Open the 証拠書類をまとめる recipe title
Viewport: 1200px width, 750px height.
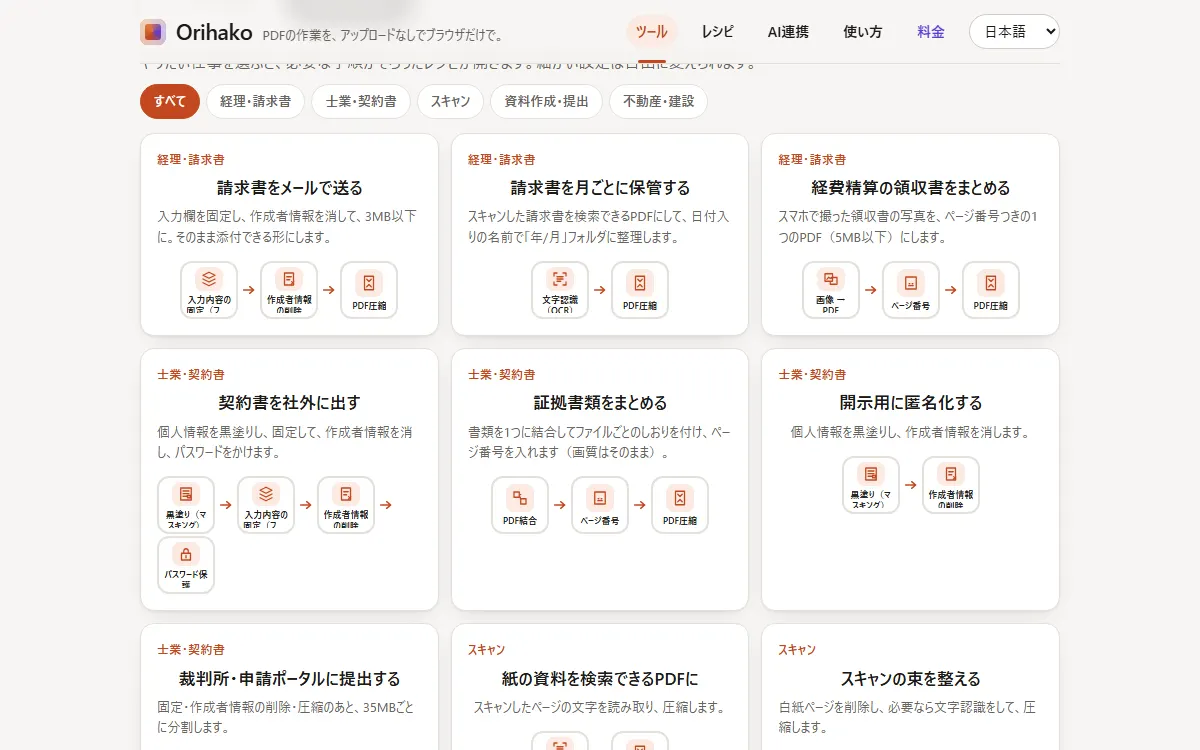pyautogui.click(x=600, y=403)
